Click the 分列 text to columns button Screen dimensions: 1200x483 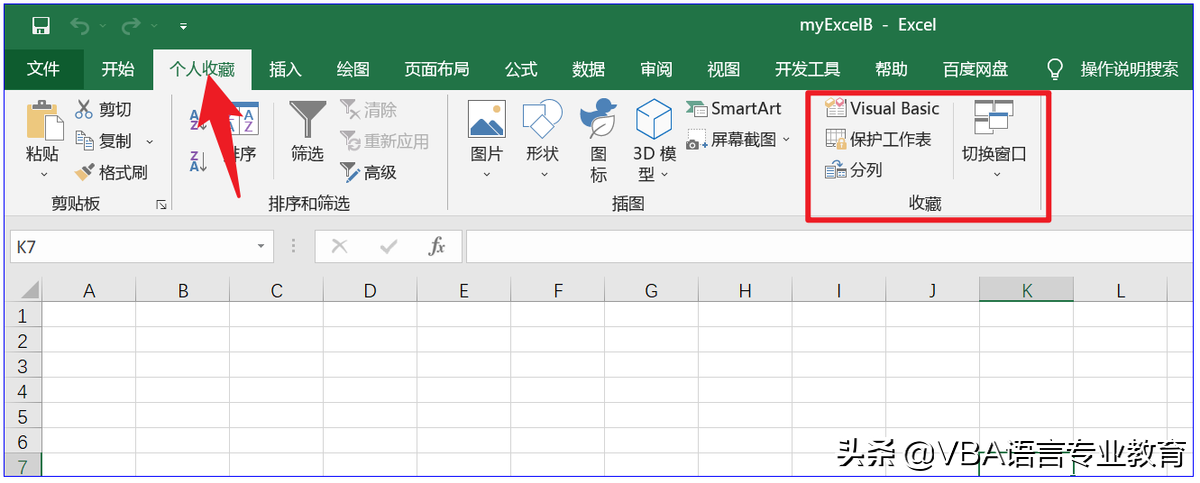click(x=854, y=170)
